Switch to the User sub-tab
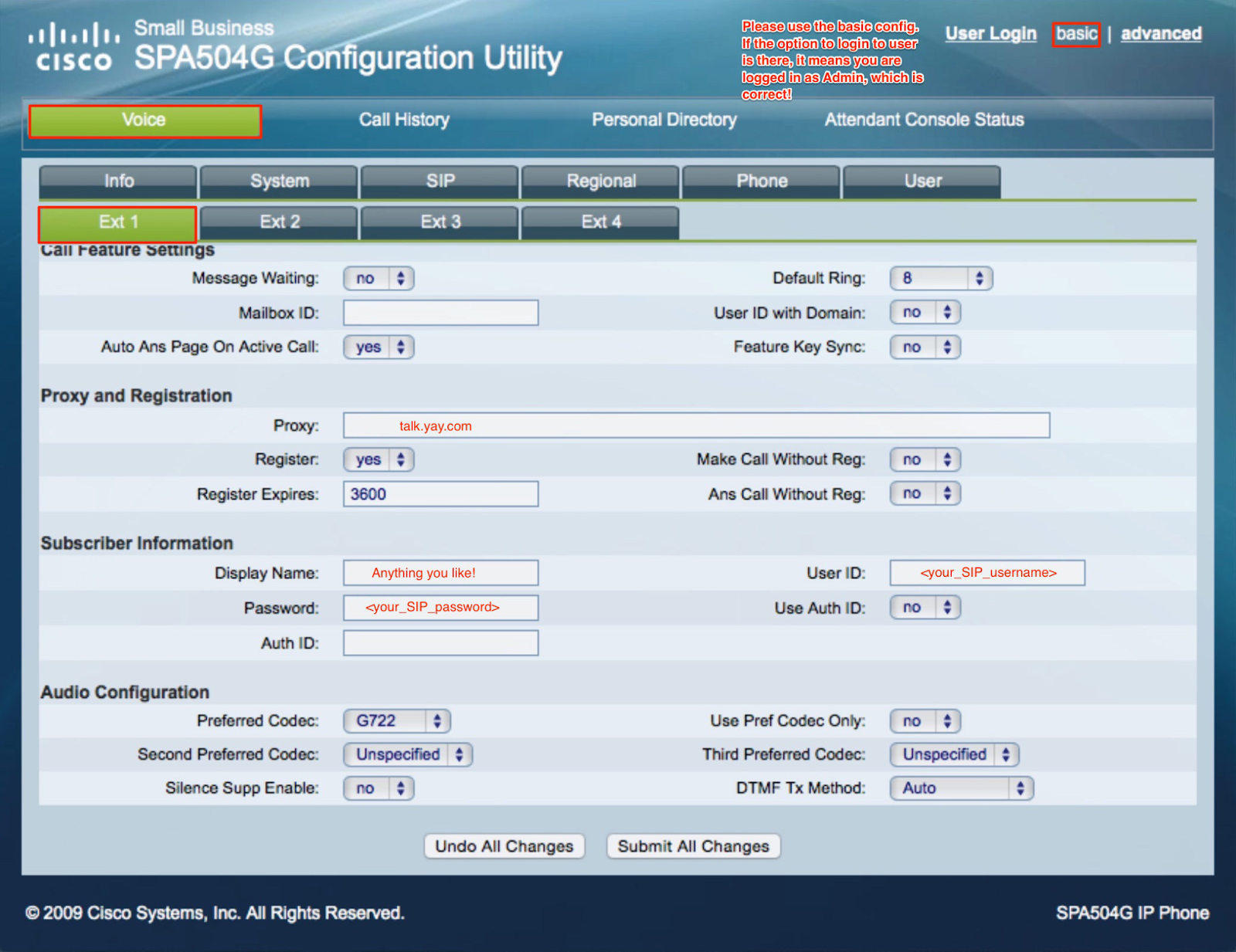 click(922, 181)
